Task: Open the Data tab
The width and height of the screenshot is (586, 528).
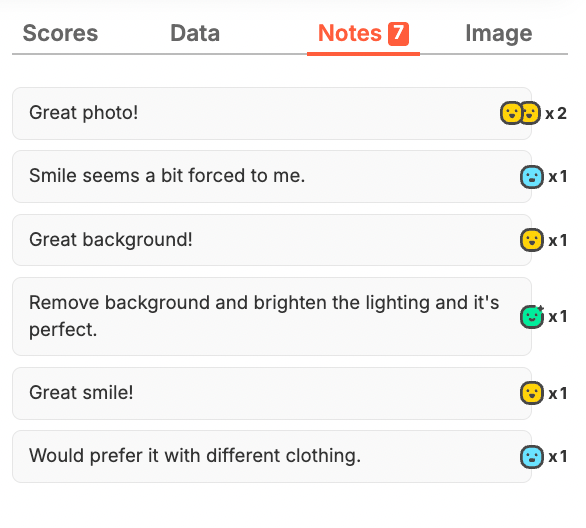Action: click(x=195, y=33)
